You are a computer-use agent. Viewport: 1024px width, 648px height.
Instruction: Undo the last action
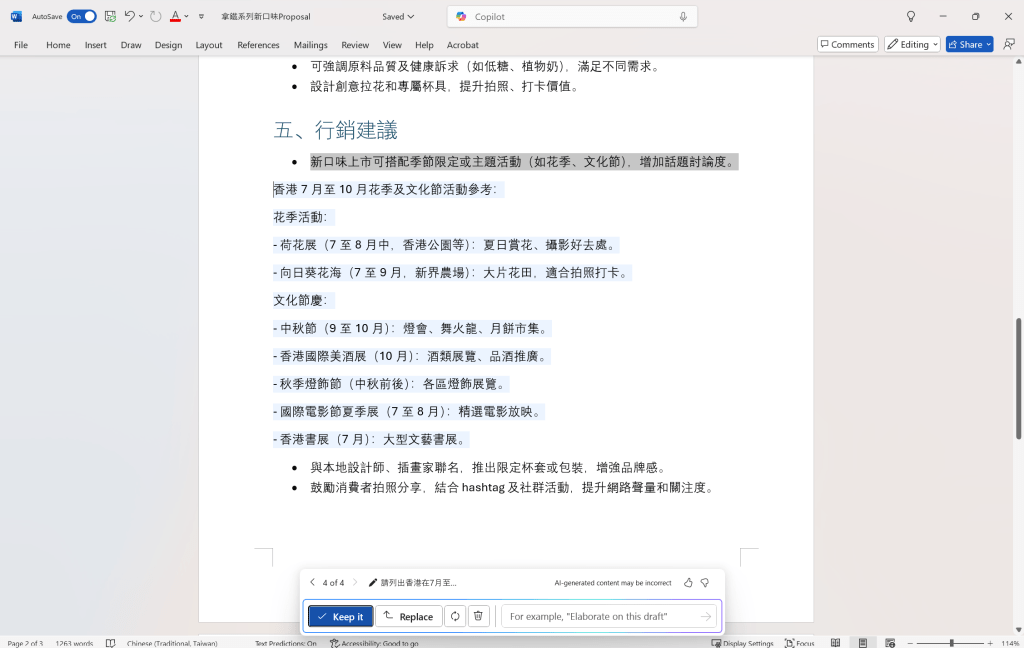tap(129, 16)
